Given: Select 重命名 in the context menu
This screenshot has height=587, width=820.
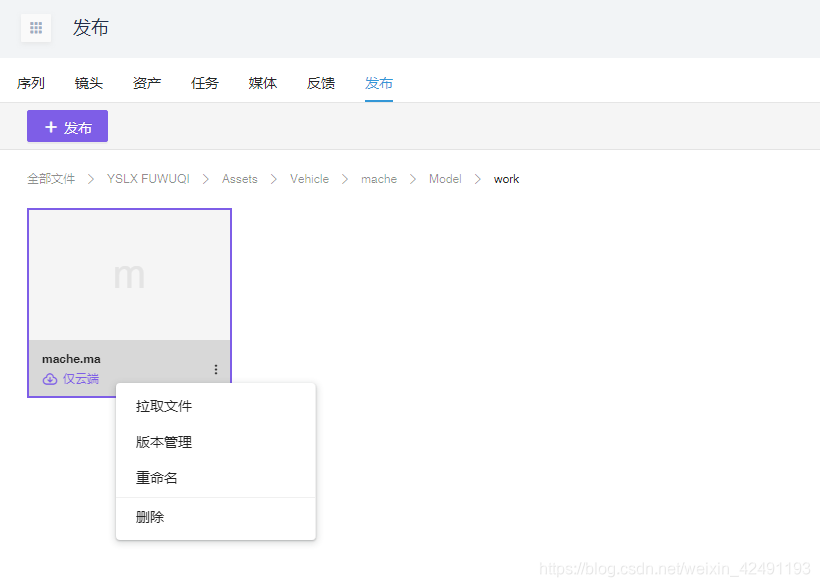Looking at the screenshot, I should tap(215, 478).
